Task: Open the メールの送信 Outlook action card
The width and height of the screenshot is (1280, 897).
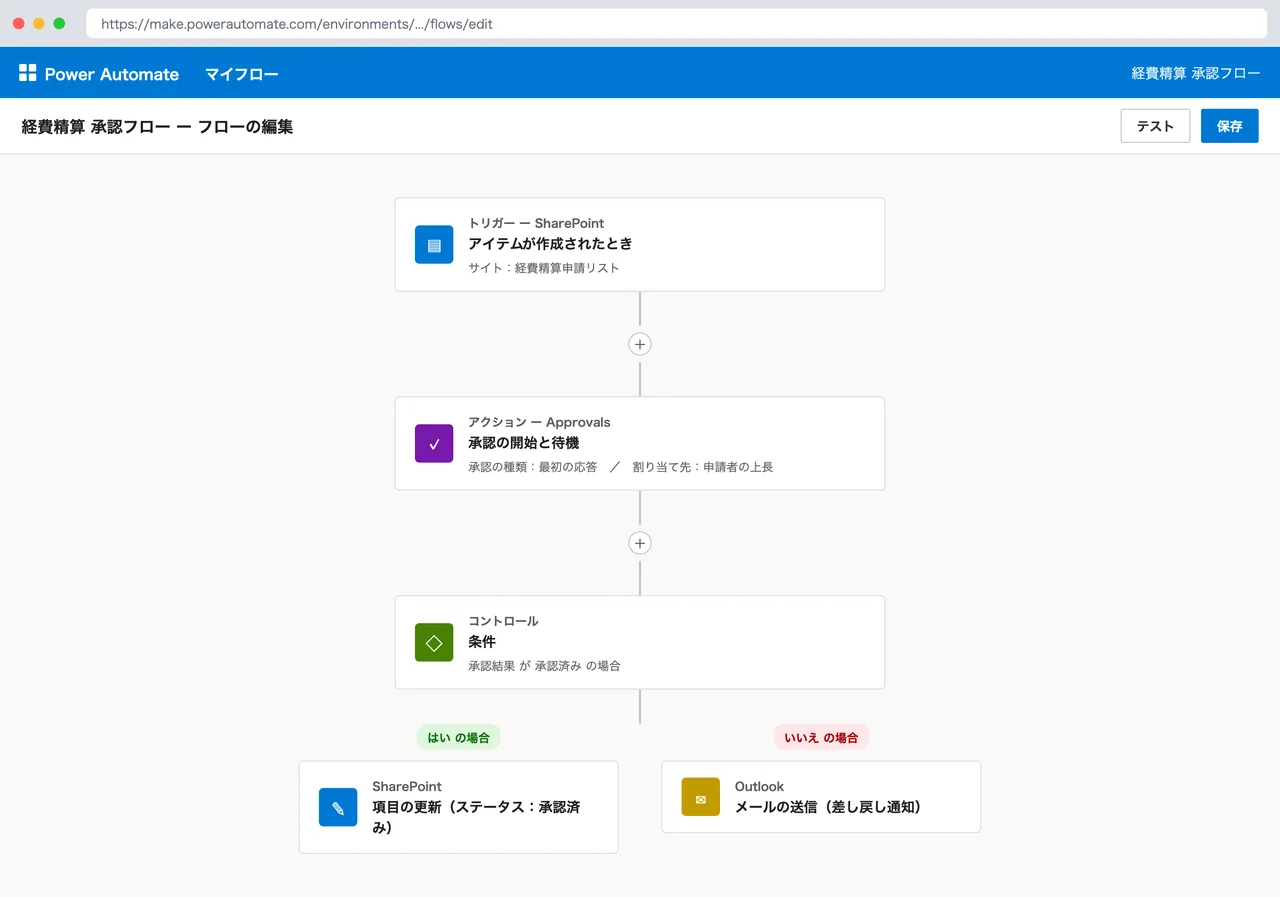Action: [x=821, y=797]
